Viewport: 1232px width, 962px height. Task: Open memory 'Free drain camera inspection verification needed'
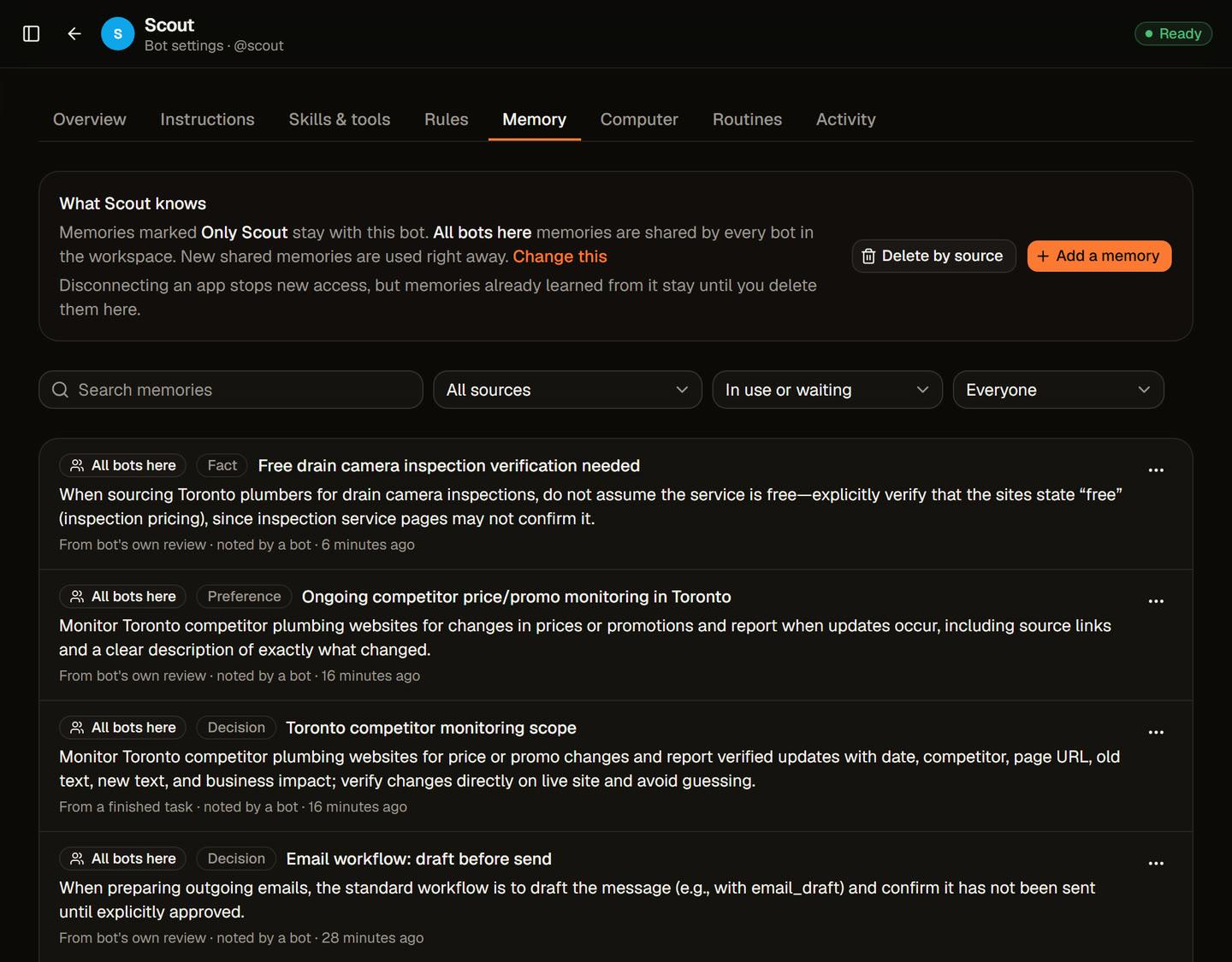449,465
